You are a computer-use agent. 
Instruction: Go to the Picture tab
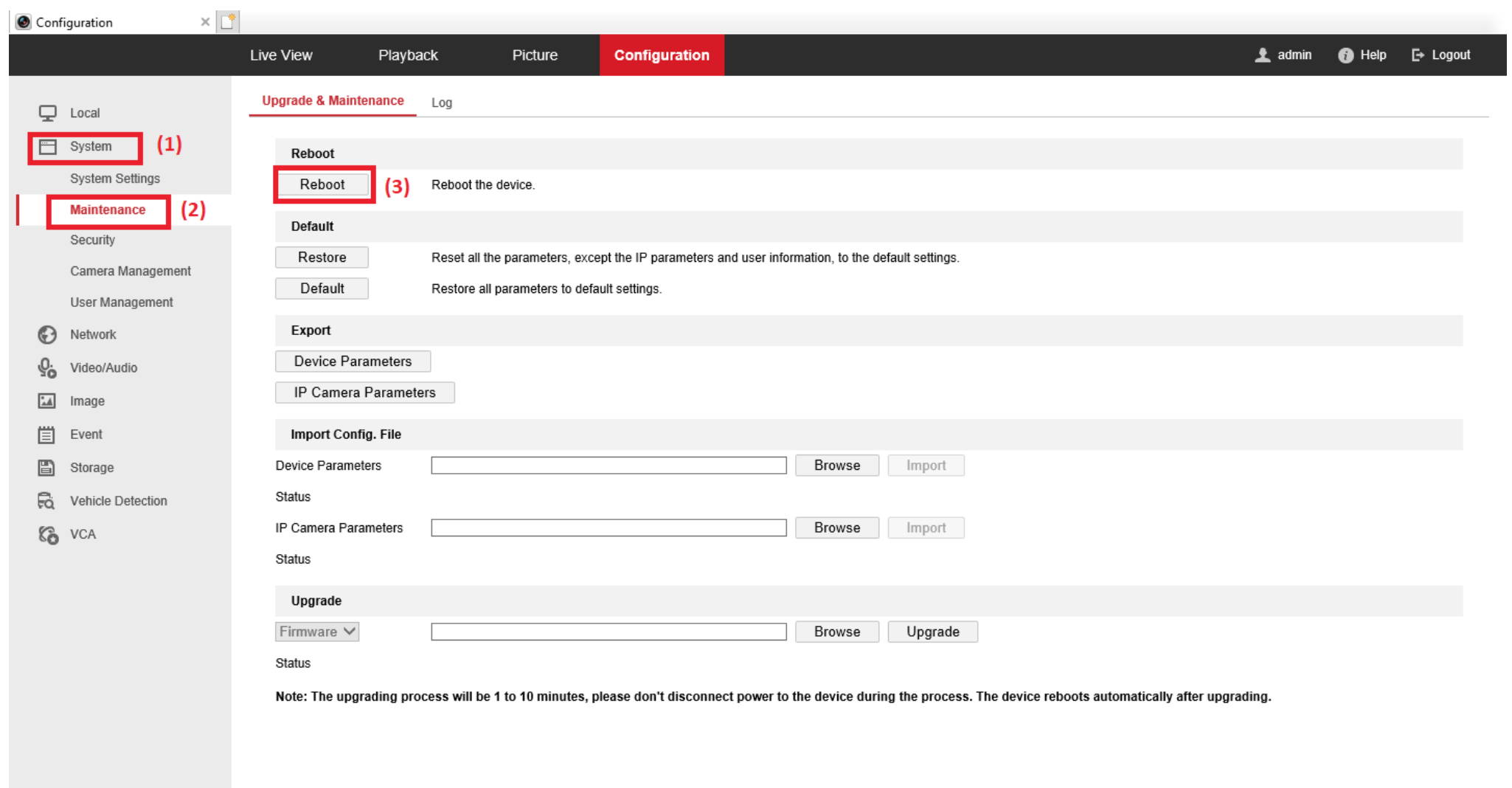pos(535,55)
